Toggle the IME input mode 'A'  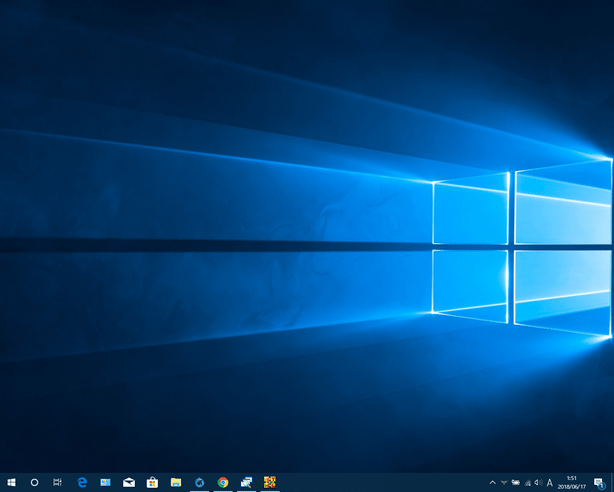549,483
